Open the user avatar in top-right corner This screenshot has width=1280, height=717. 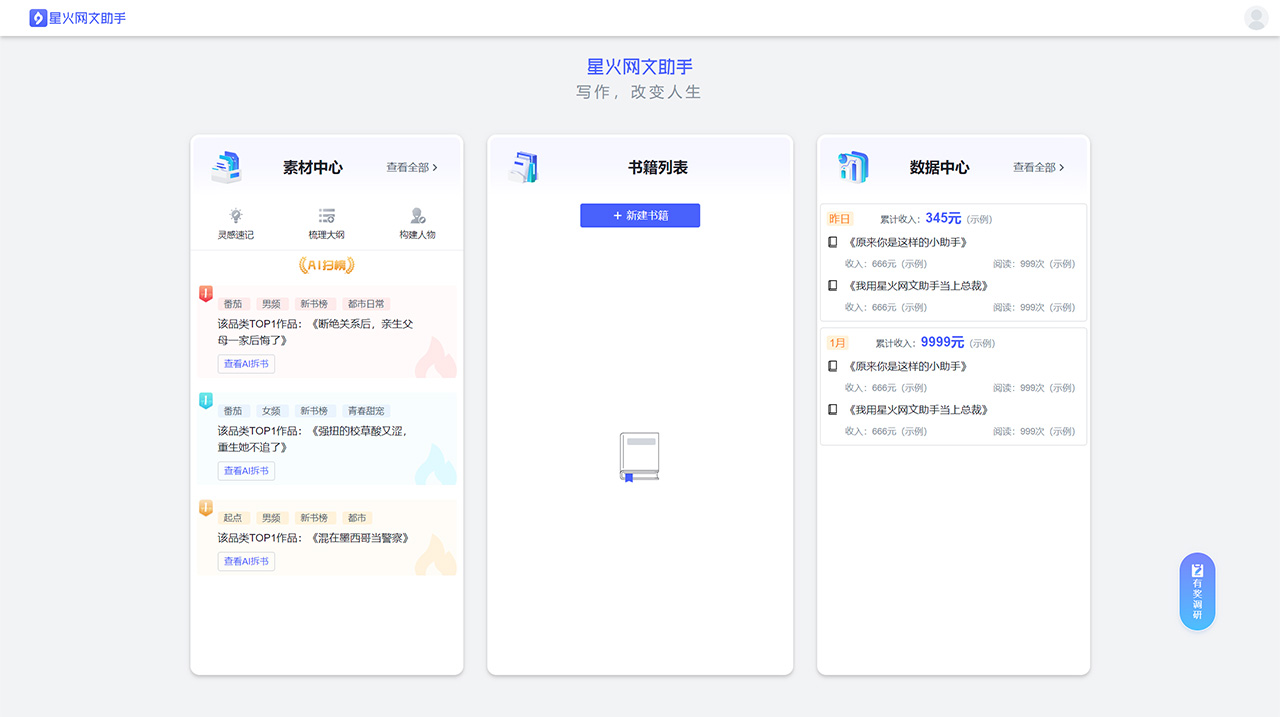coord(1256,18)
